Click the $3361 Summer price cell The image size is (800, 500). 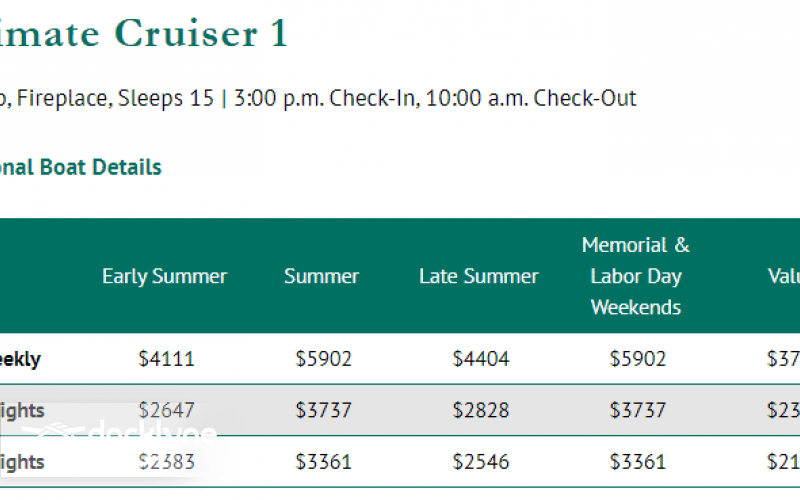pyautogui.click(x=323, y=462)
